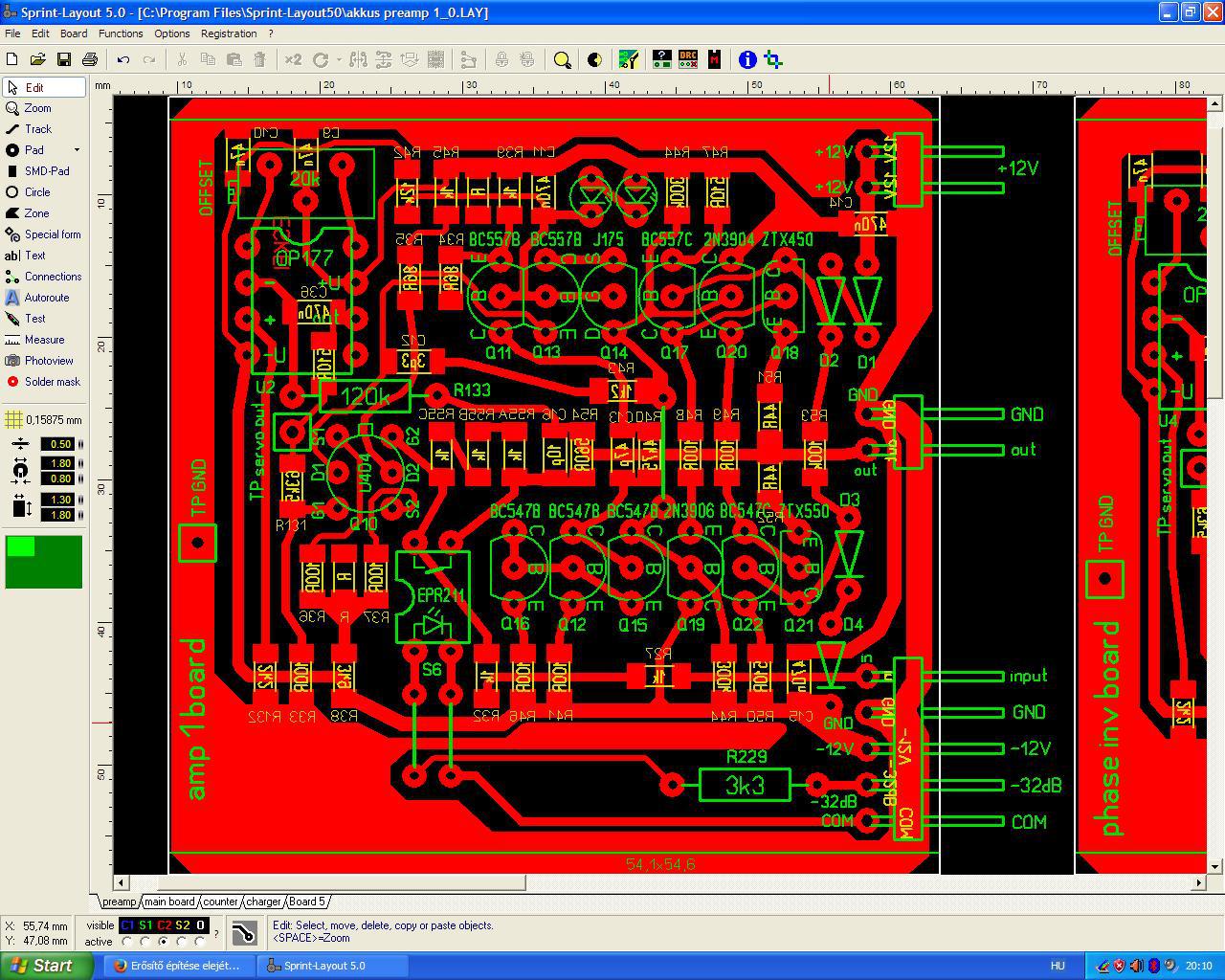Click the blue info icon

[x=747, y=59]
